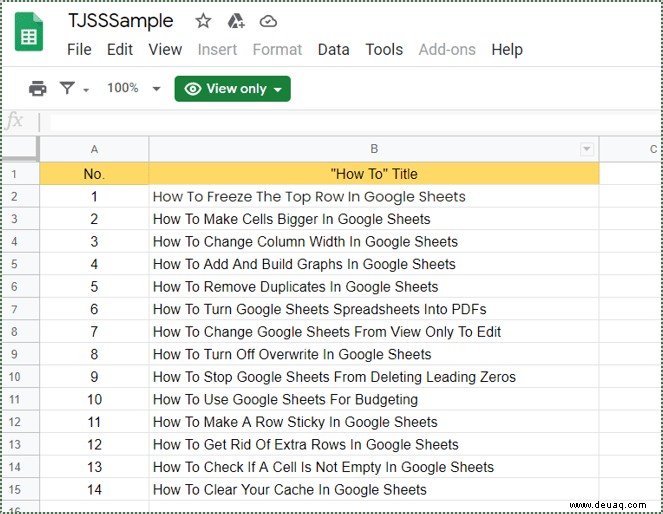Select 'How To Make A Row Sticky' cell
The image size is (663, 514).
[374, 422]
